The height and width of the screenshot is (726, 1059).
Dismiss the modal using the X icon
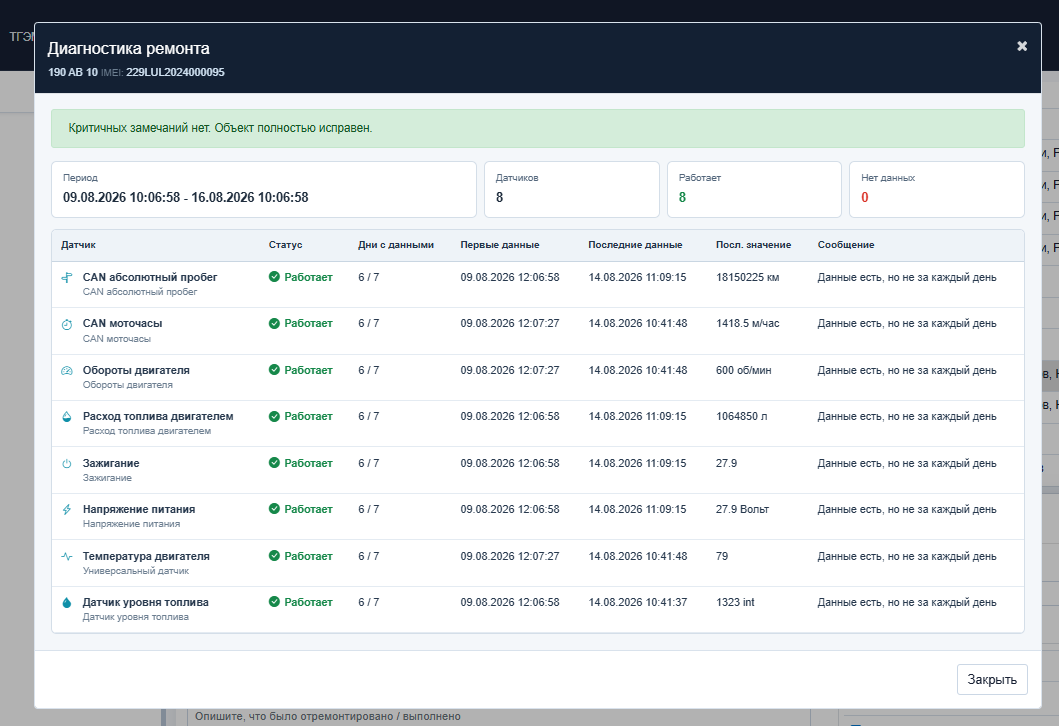point(1022,46)
